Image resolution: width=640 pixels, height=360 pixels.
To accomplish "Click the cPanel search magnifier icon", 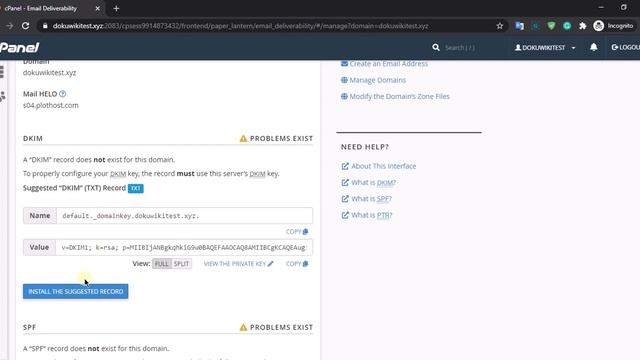I will pyautogui.click(x=436, y=47).
